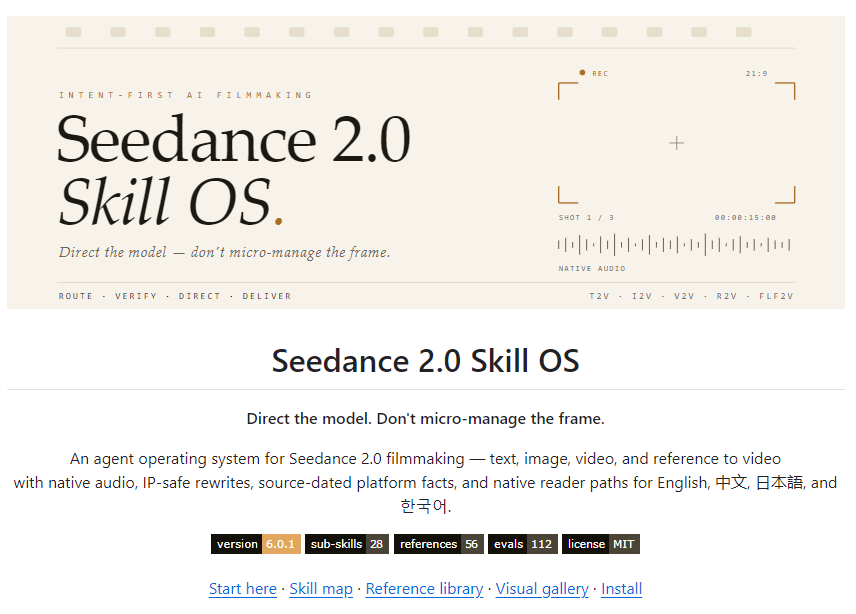Click the bold tagline 'Direct the model. Don't micro-manage the frame.'
The image size is (856, 614).
(426, 419)
